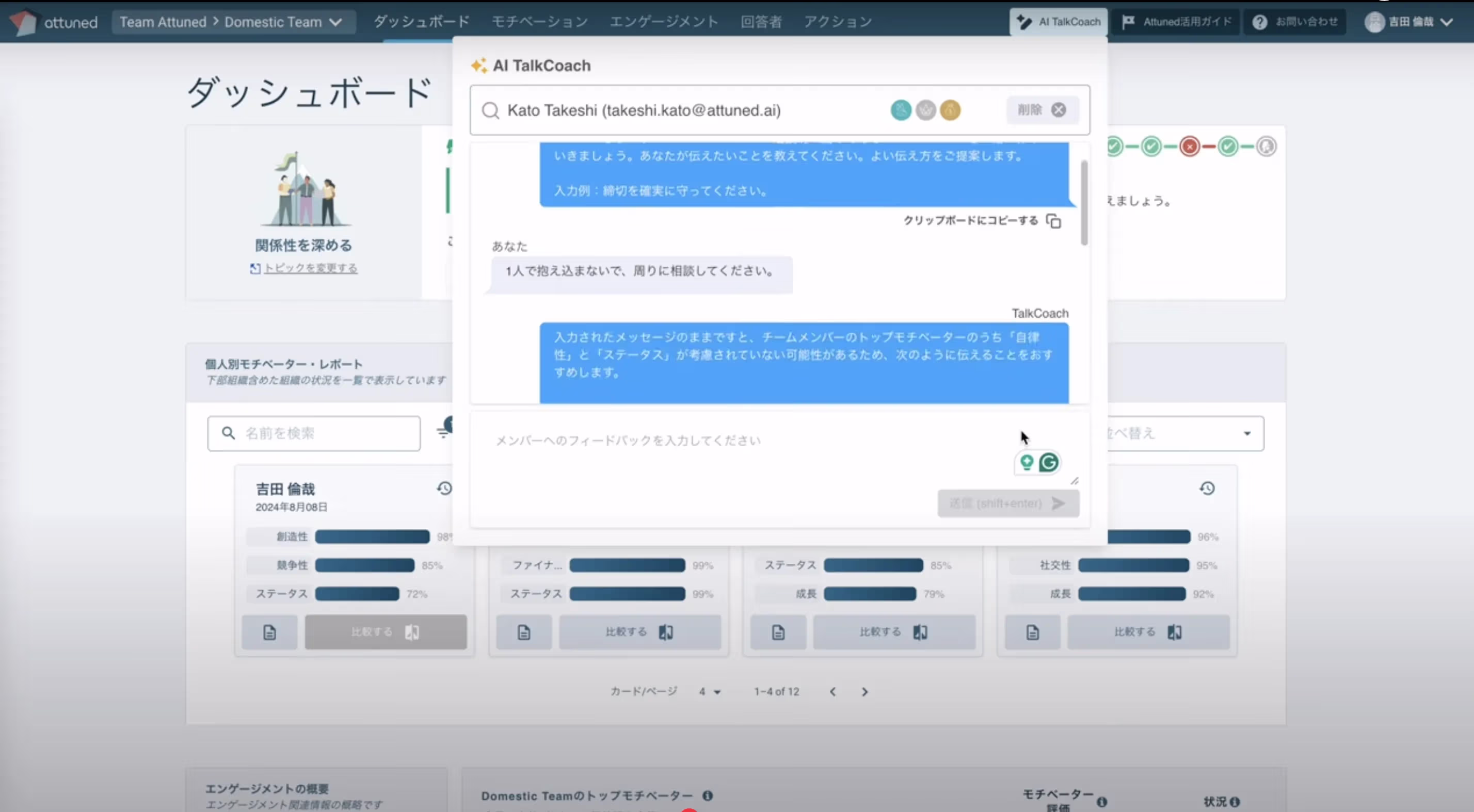Screen dimensions: 1474x812
Task: Open report icon on card with 社交性
Action: (1033, 632)
